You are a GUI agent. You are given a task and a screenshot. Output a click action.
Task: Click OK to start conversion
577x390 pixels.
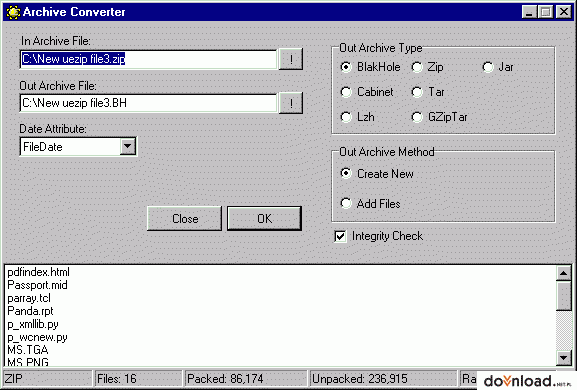tap(264, 219)
